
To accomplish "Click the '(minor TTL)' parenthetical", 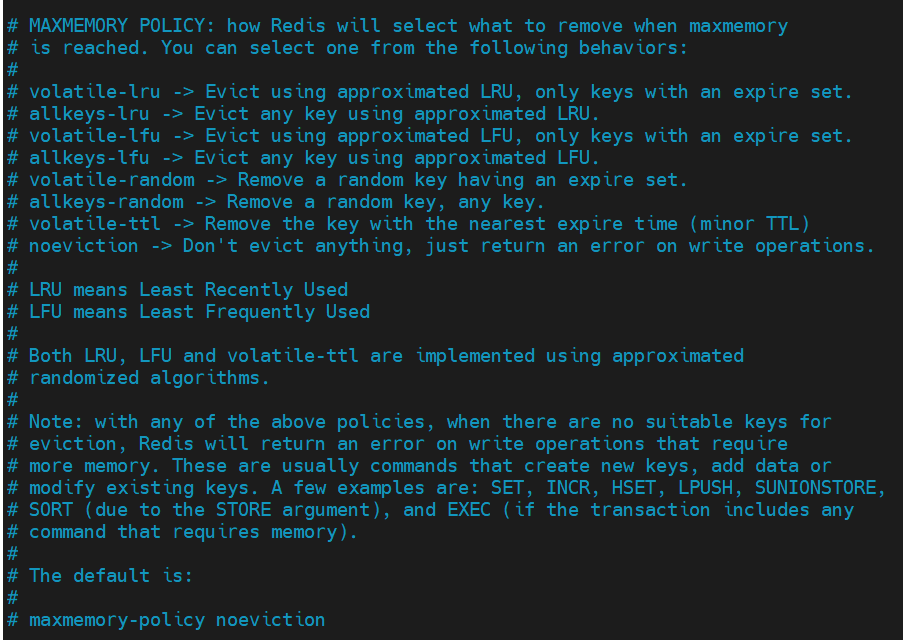I will (x=749, y=224).
